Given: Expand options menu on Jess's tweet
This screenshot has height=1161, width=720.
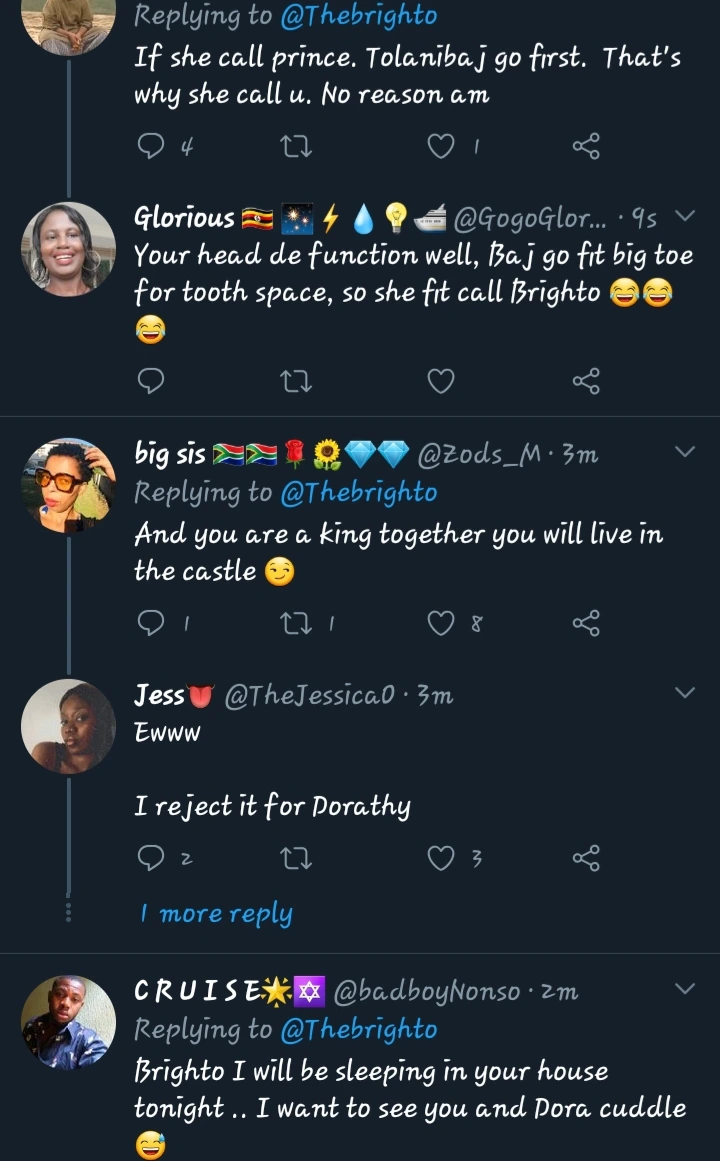Looking at the screenshot, I should 685,693.
